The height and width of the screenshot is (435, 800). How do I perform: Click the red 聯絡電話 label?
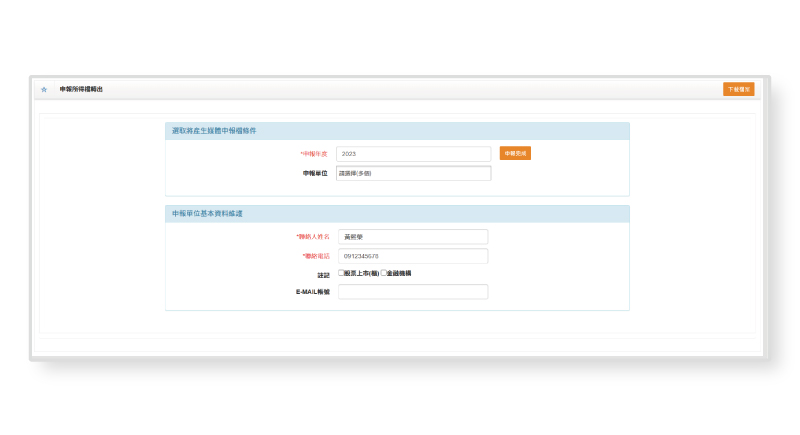(x=315, y=256)
